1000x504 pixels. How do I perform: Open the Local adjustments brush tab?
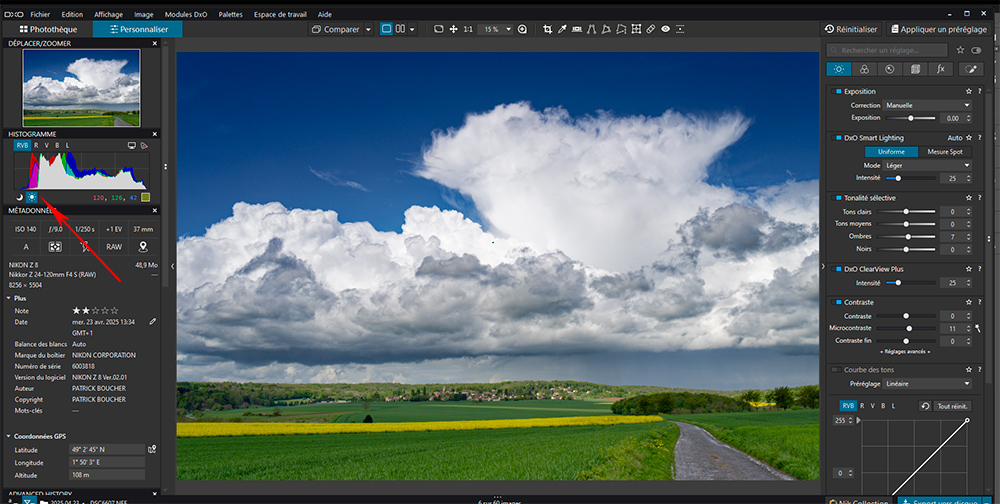click(971, 70)
